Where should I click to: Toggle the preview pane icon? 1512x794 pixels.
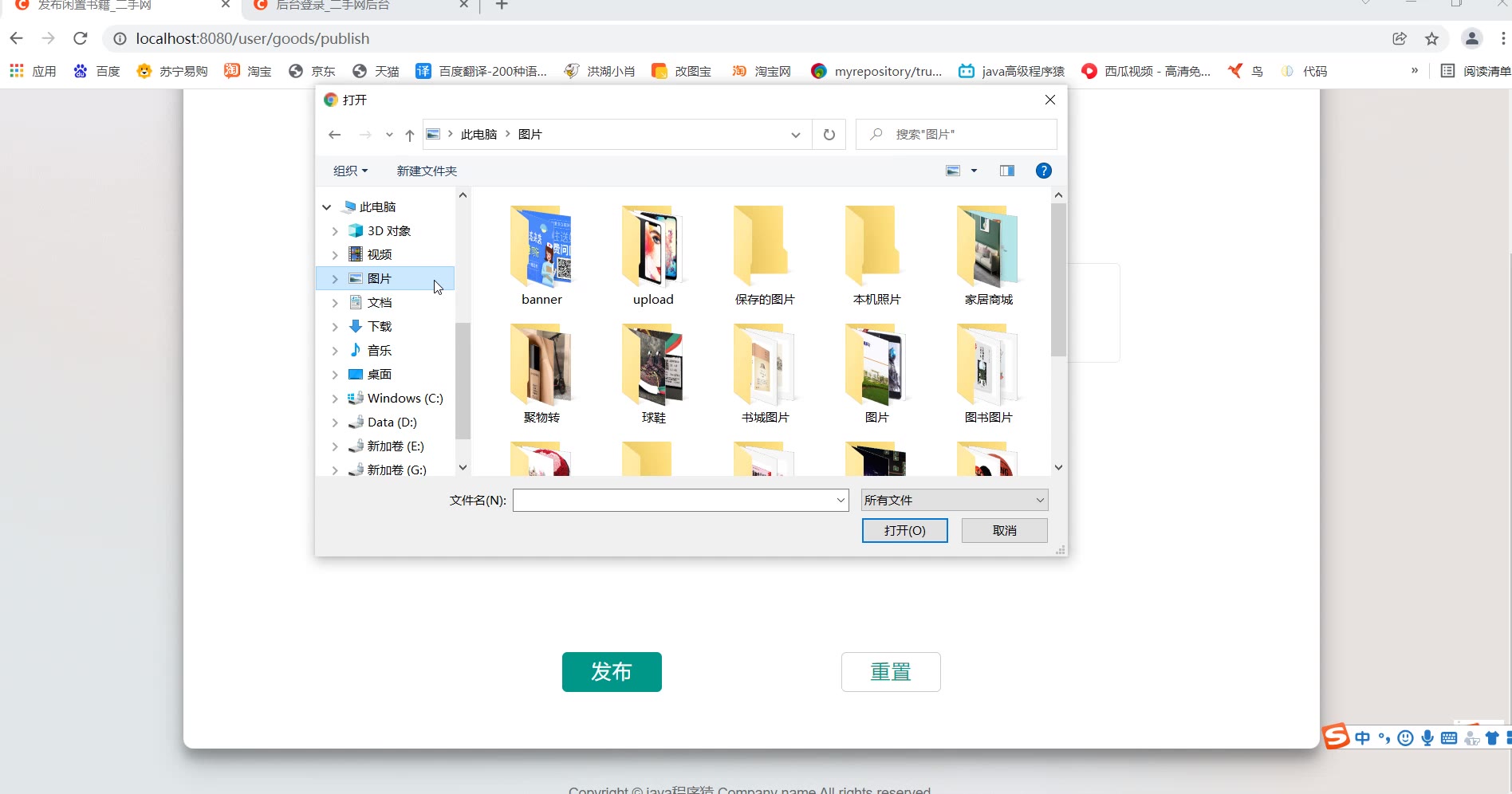(1007, 171)
